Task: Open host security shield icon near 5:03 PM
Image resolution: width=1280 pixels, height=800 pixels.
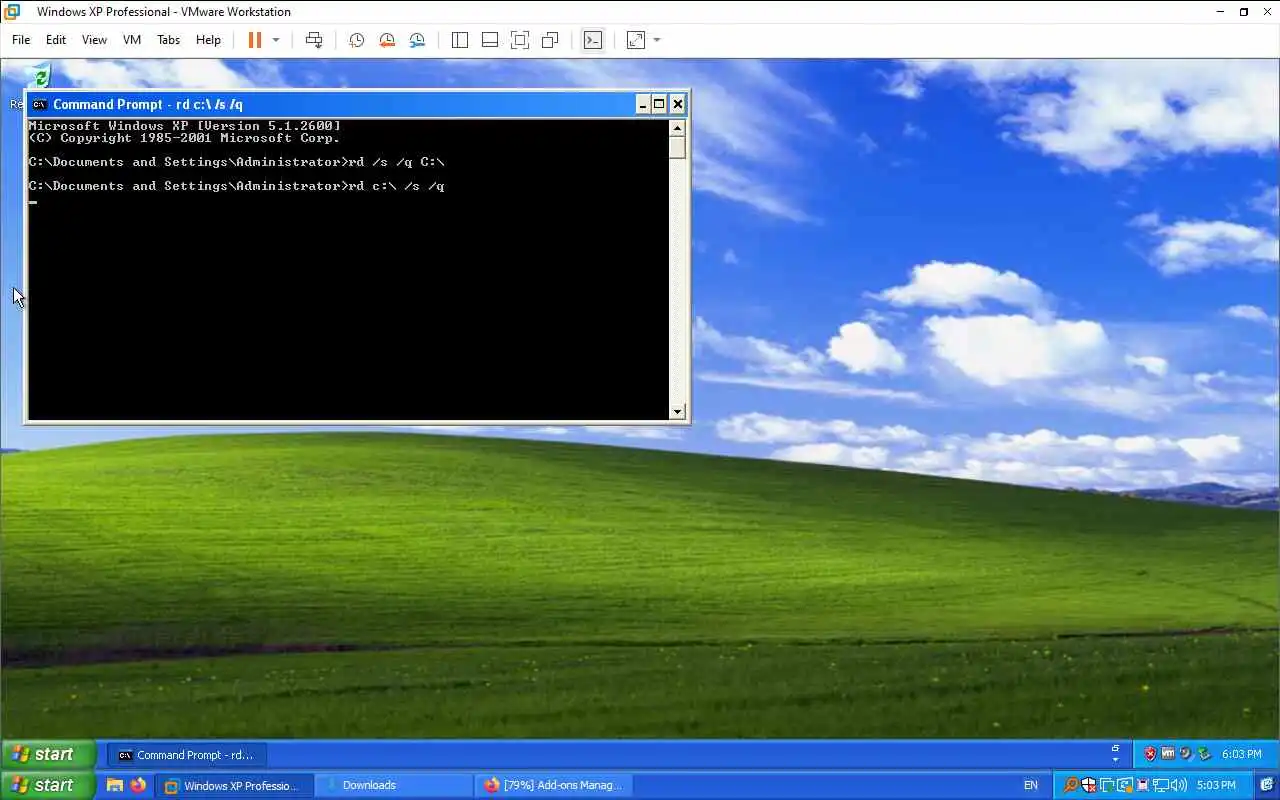Action: pyautogui.click(x=1089, y=785)
